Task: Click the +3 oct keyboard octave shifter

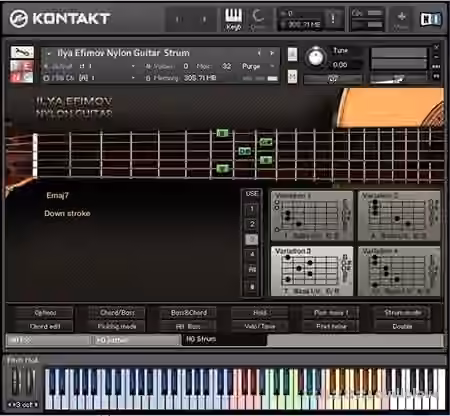Action: coord(23,405)
